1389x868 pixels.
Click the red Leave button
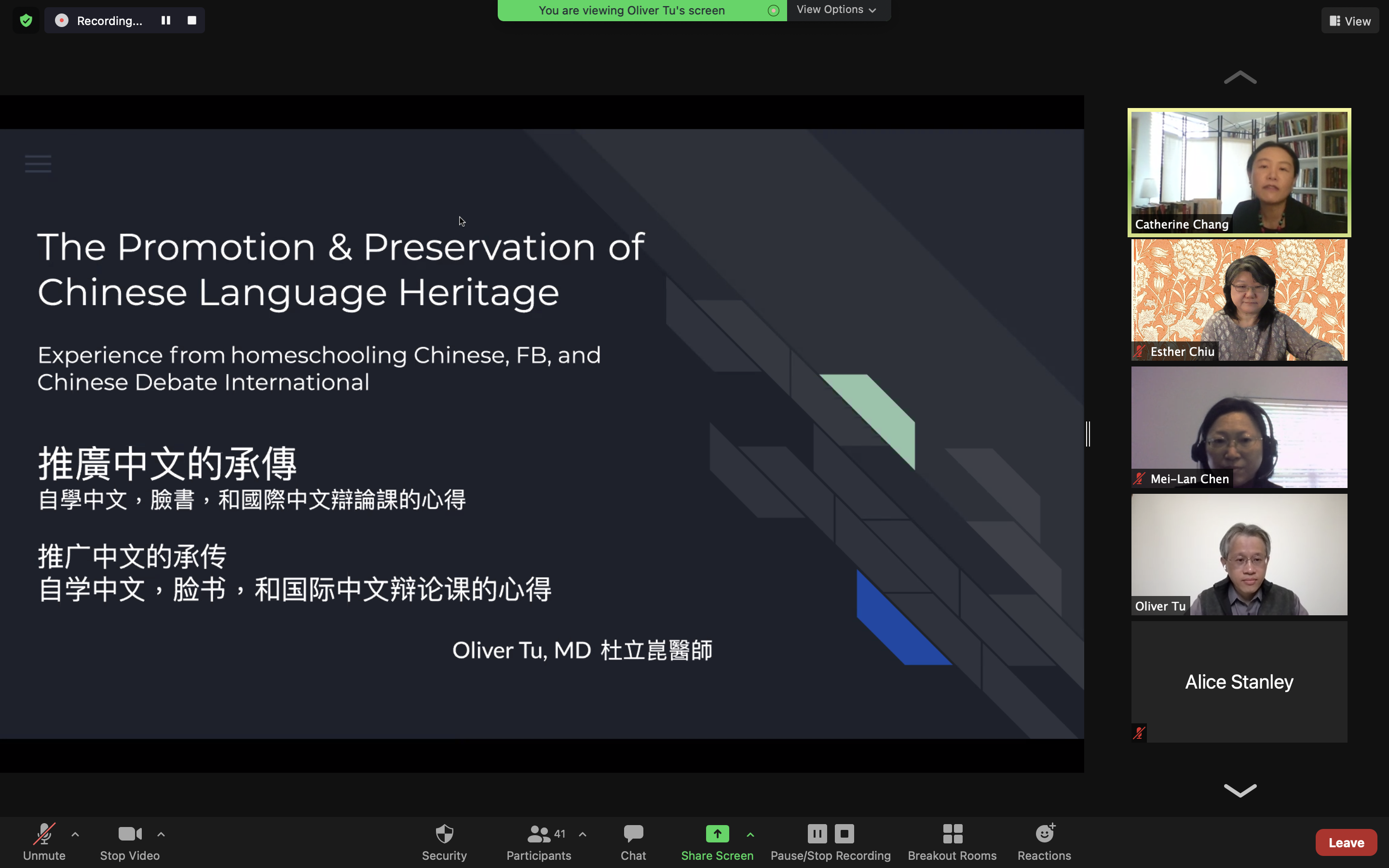coord(1346,842)
